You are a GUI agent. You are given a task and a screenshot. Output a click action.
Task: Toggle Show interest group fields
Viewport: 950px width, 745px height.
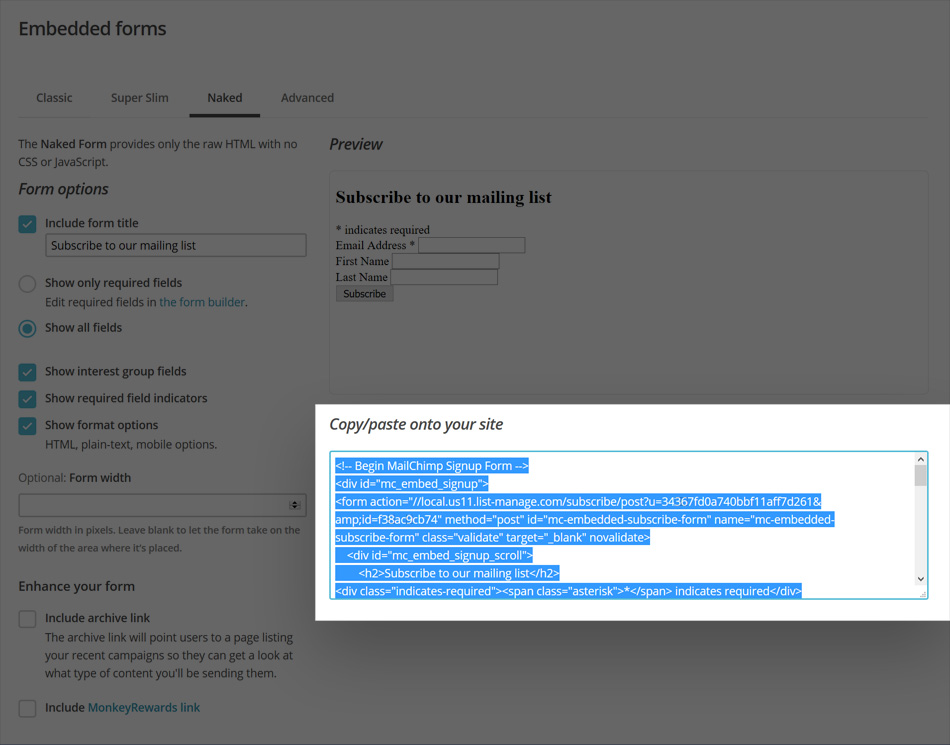(27, 372)
